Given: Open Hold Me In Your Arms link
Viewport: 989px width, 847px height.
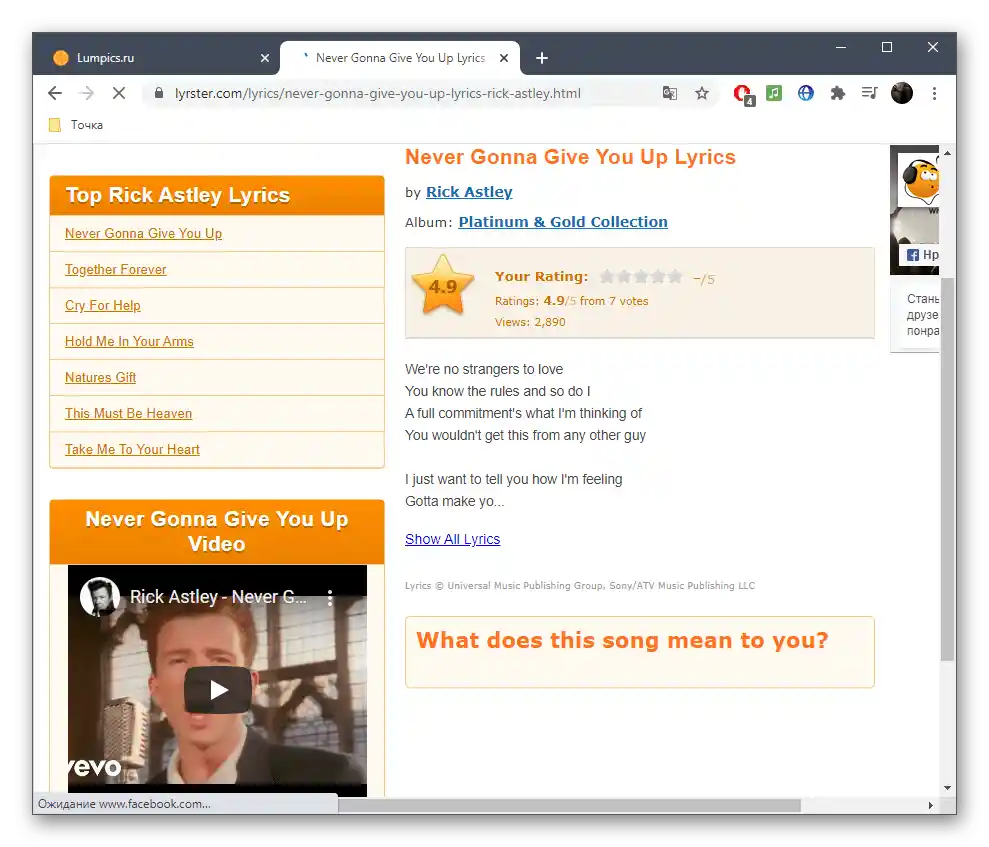Looking at the screenshot, I should 129,341.
